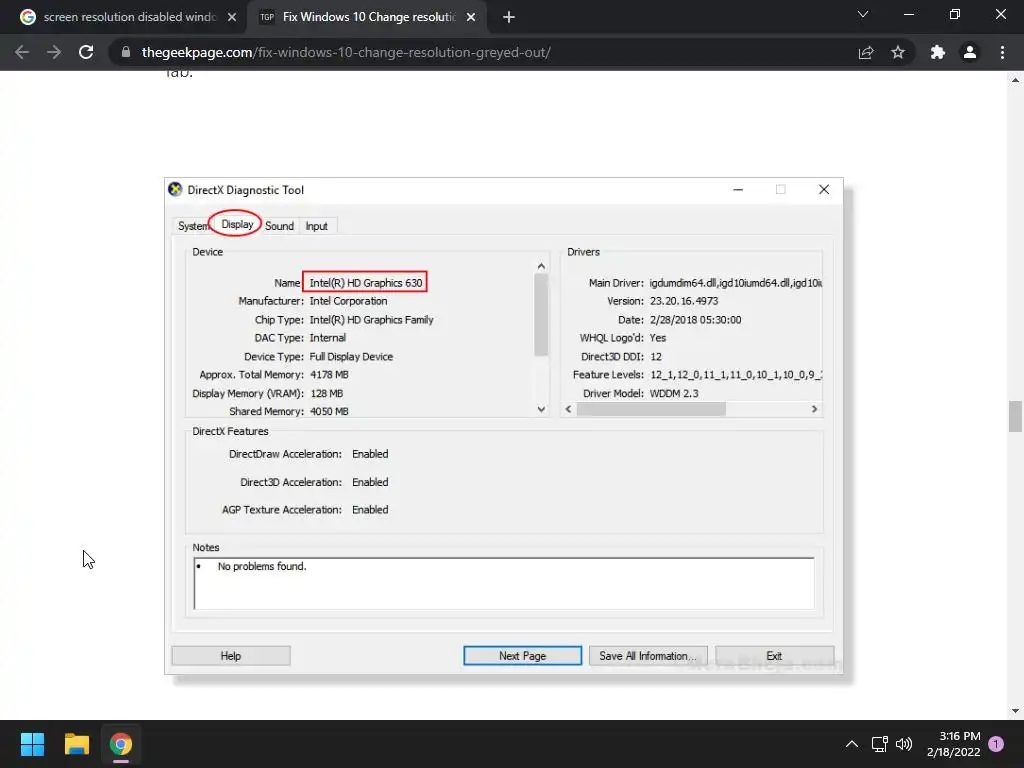Reload the current page
Screen dimensions: 1024x768
pyautogui.click(x=86, y=52)
